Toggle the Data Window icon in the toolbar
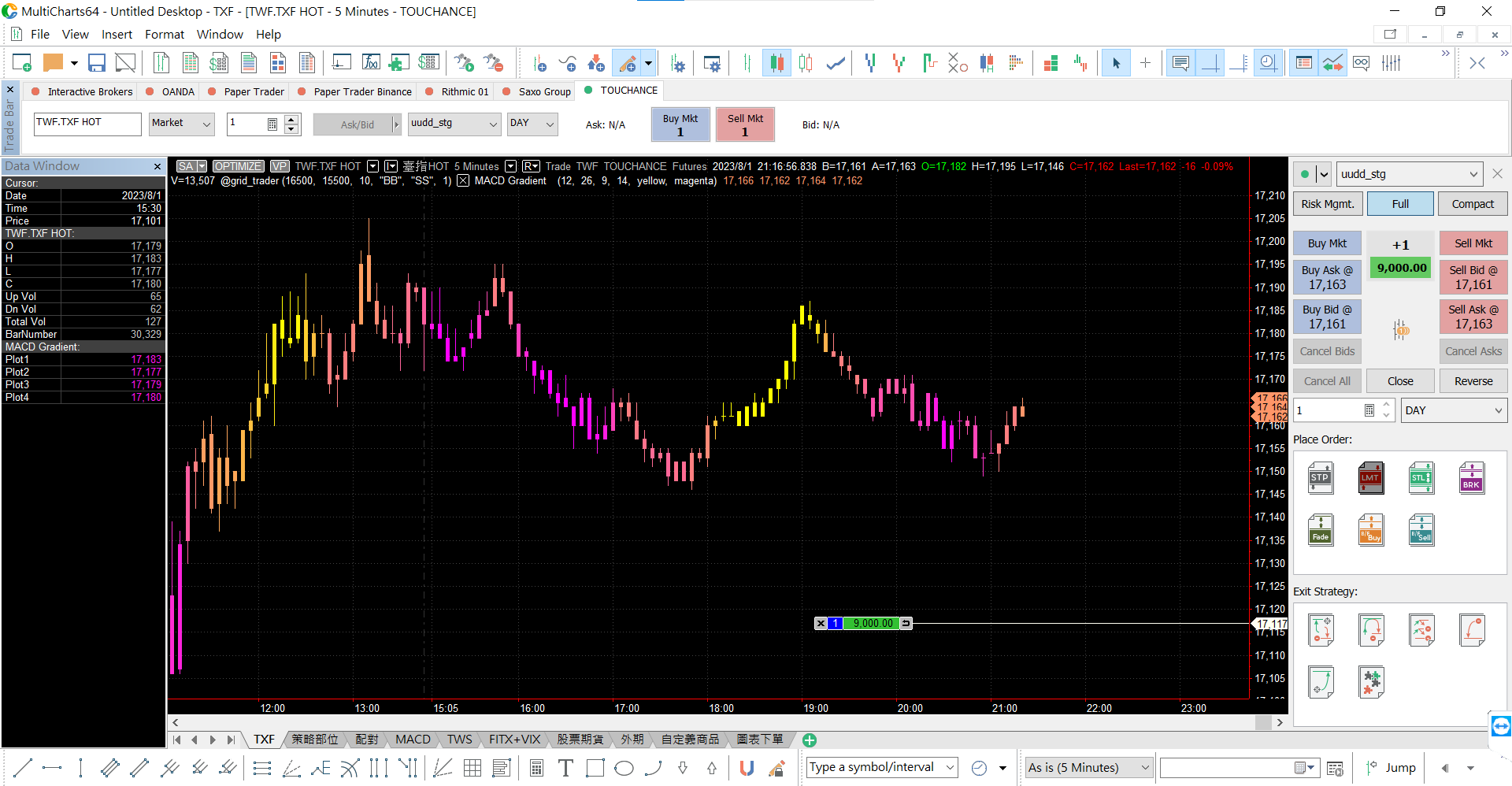This screenshot has width=1512, height=786. (1304, 63)
